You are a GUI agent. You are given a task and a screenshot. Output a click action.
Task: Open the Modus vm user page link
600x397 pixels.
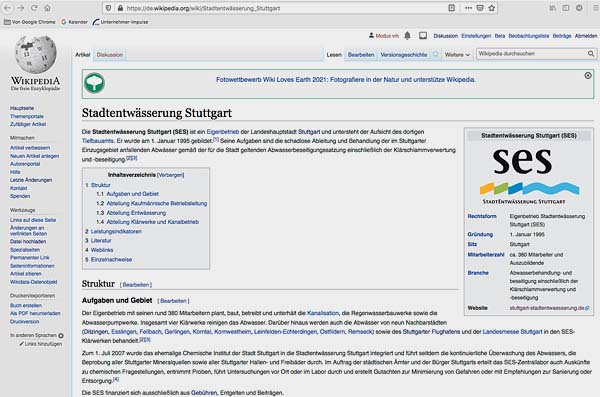point(387,36)
